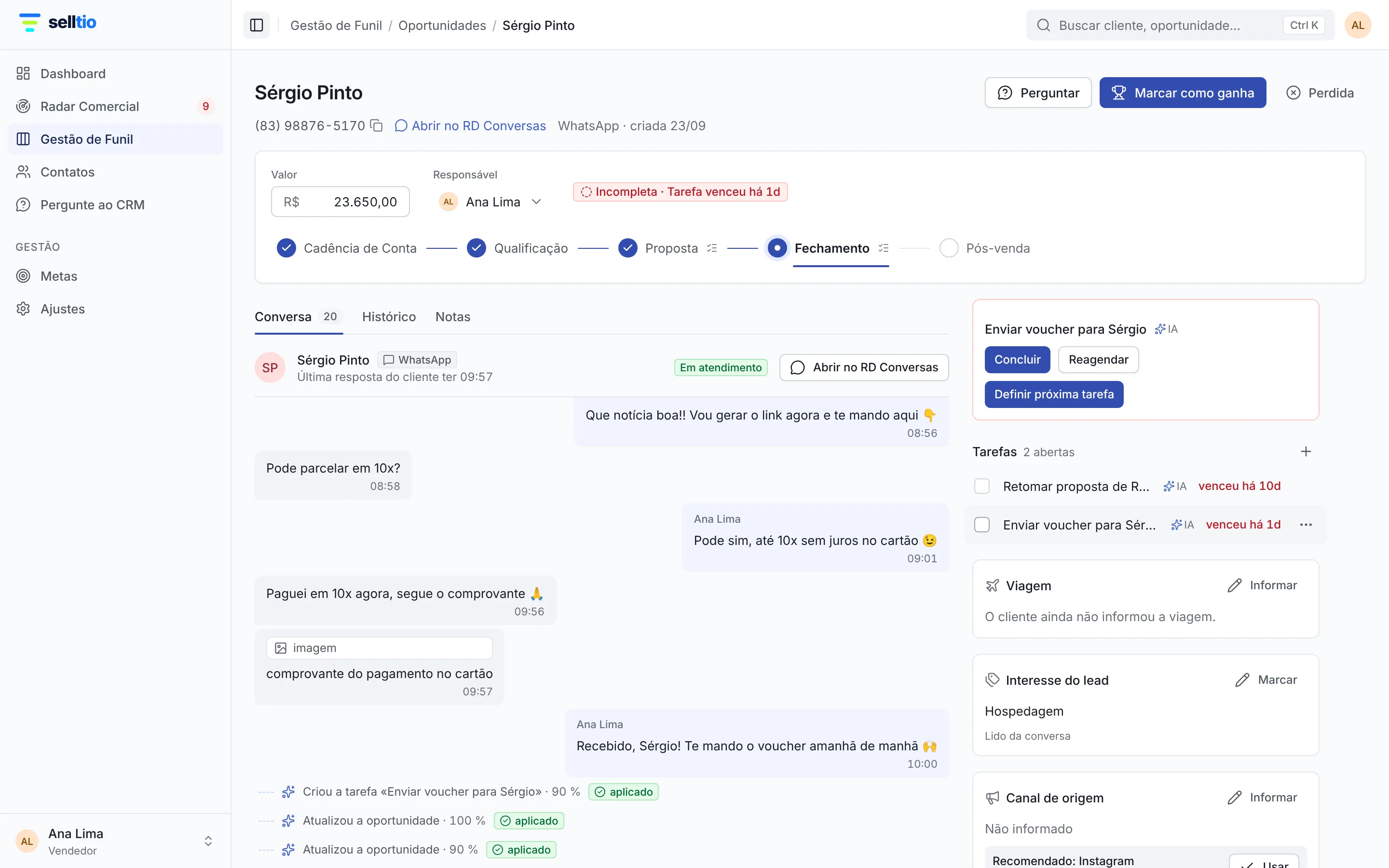Click the Perguntar button
The height and width of the screenshot is (868, 1389).
tap(1038, 93)
